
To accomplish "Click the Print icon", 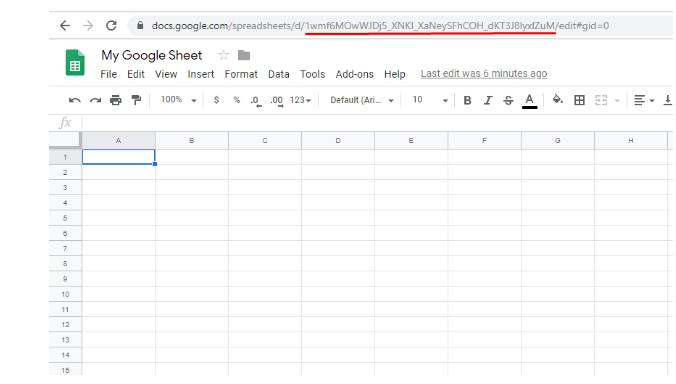I will (x=116, y=100).
